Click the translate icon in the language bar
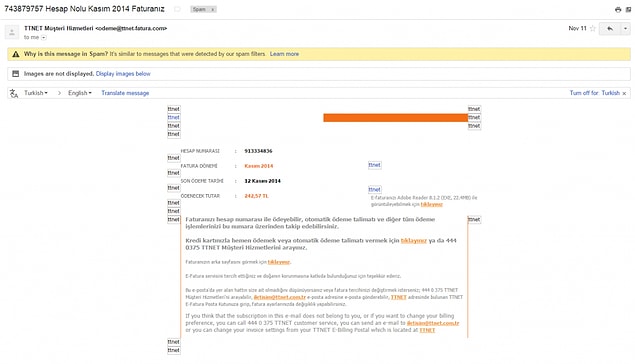Image resolution: width=635 pixels, height=364 pixels. pyautogui.click(x=14, y=93)
